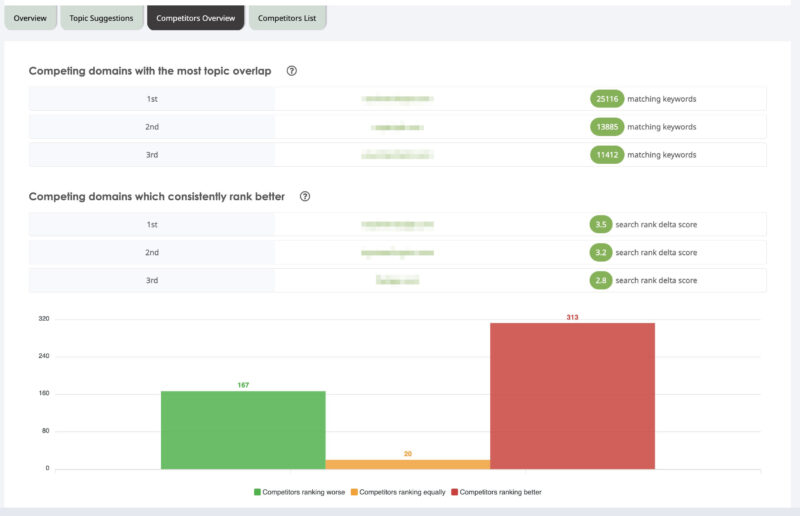The width and height of the screenshot is (800, 516).
Task: Click the red chart bar labeled 313
Action: click(x=572, y=395)
